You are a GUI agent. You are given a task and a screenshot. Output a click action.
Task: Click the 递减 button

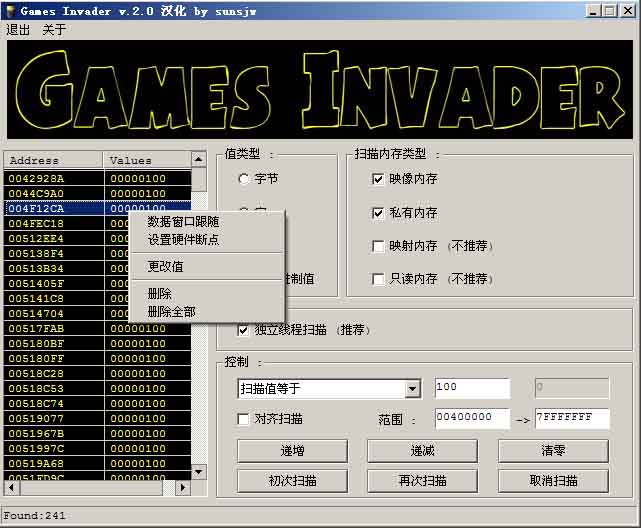point(423,451)
